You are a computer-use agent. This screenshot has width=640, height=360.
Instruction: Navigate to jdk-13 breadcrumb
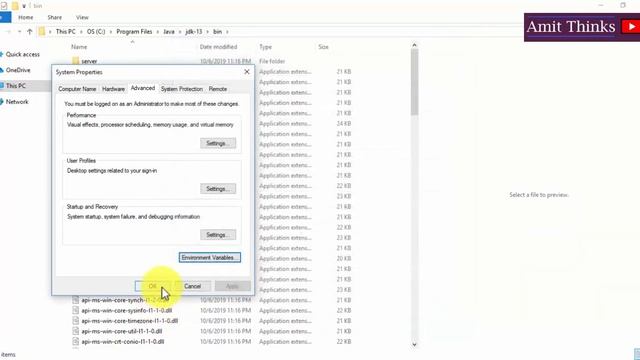pos(194,31)
